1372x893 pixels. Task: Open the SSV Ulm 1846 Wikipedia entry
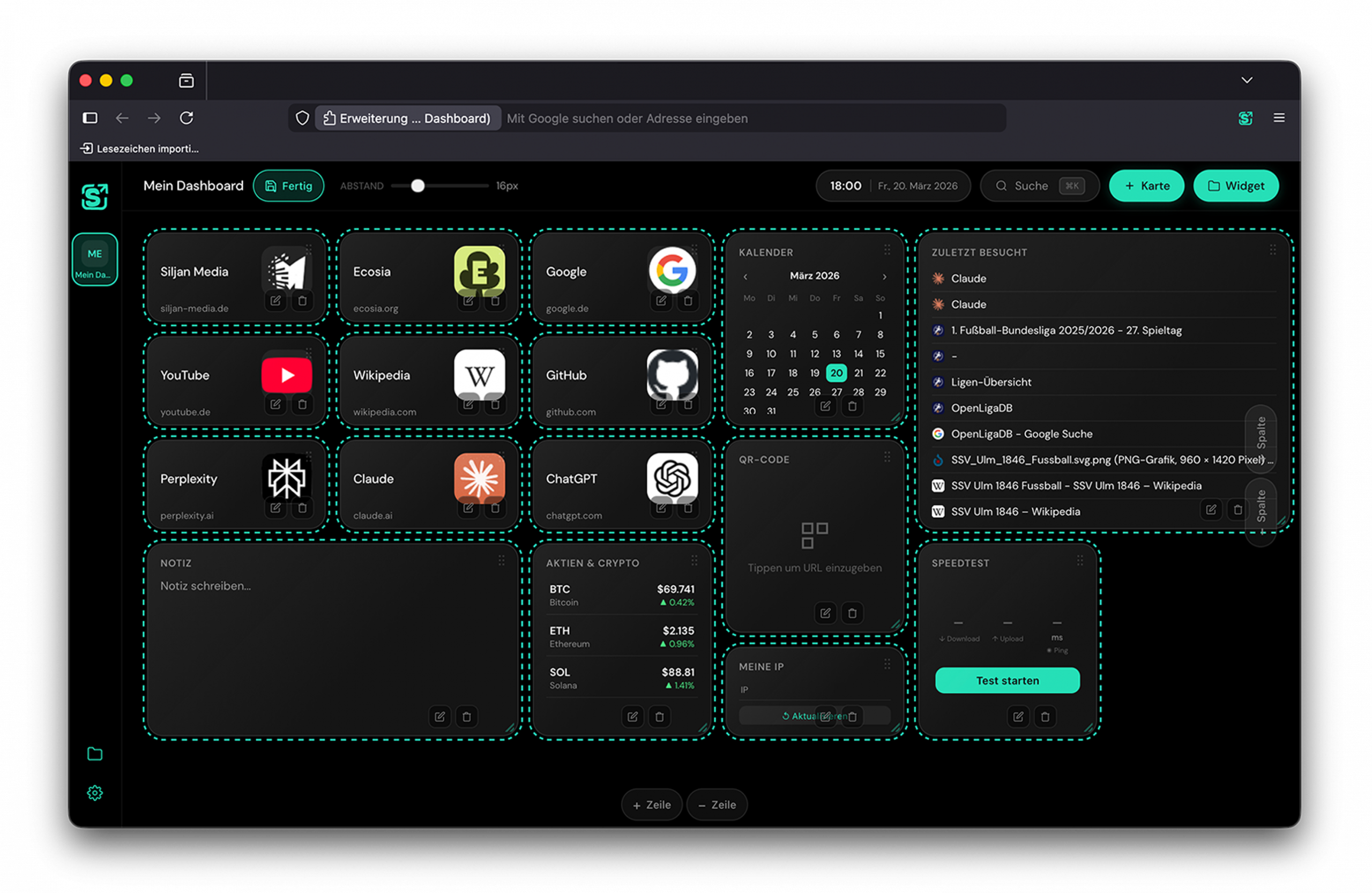1016,511
